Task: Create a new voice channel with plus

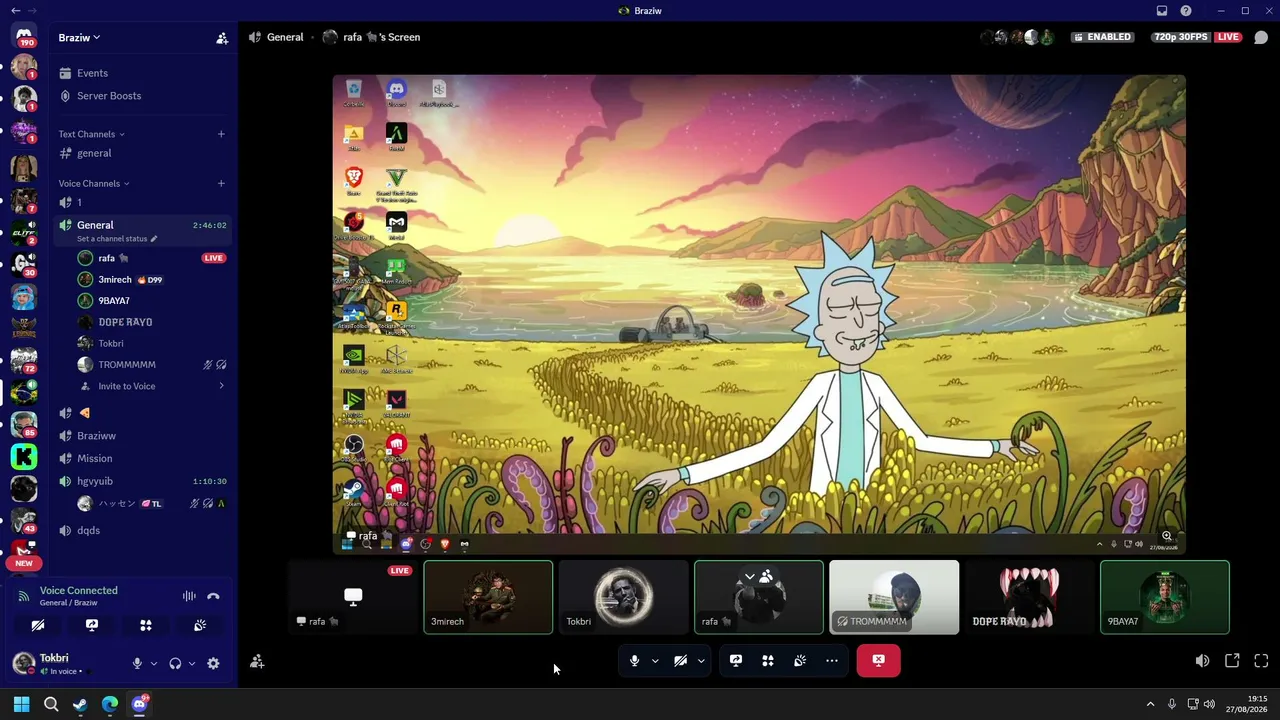Action: point(221,184)
